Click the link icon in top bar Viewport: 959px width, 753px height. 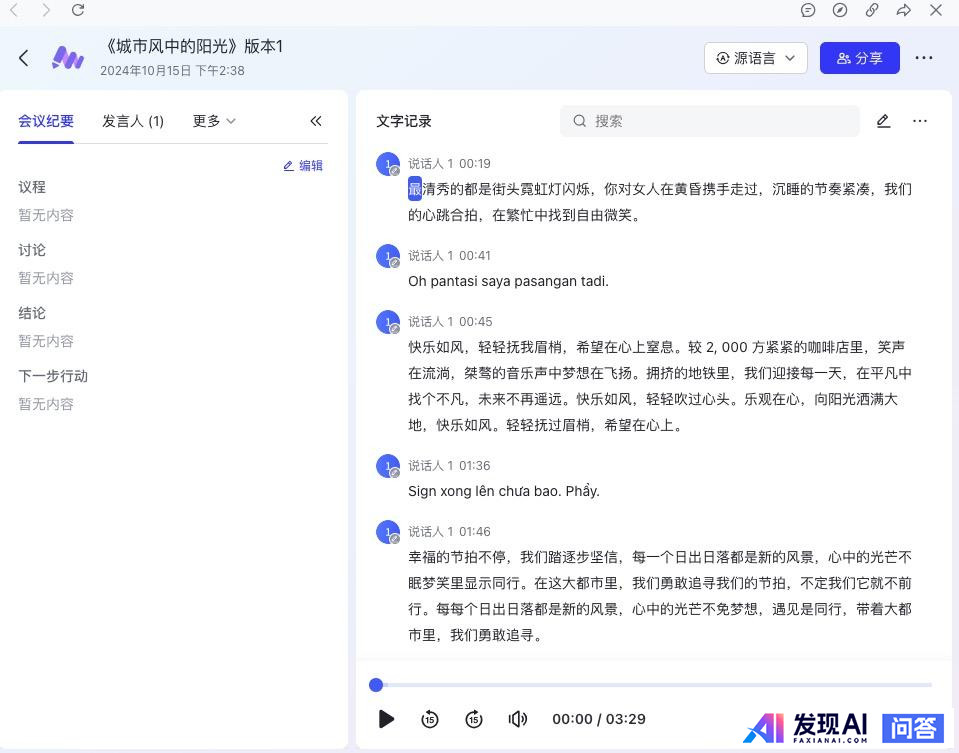pyautogui.click(x=872, y=10)
